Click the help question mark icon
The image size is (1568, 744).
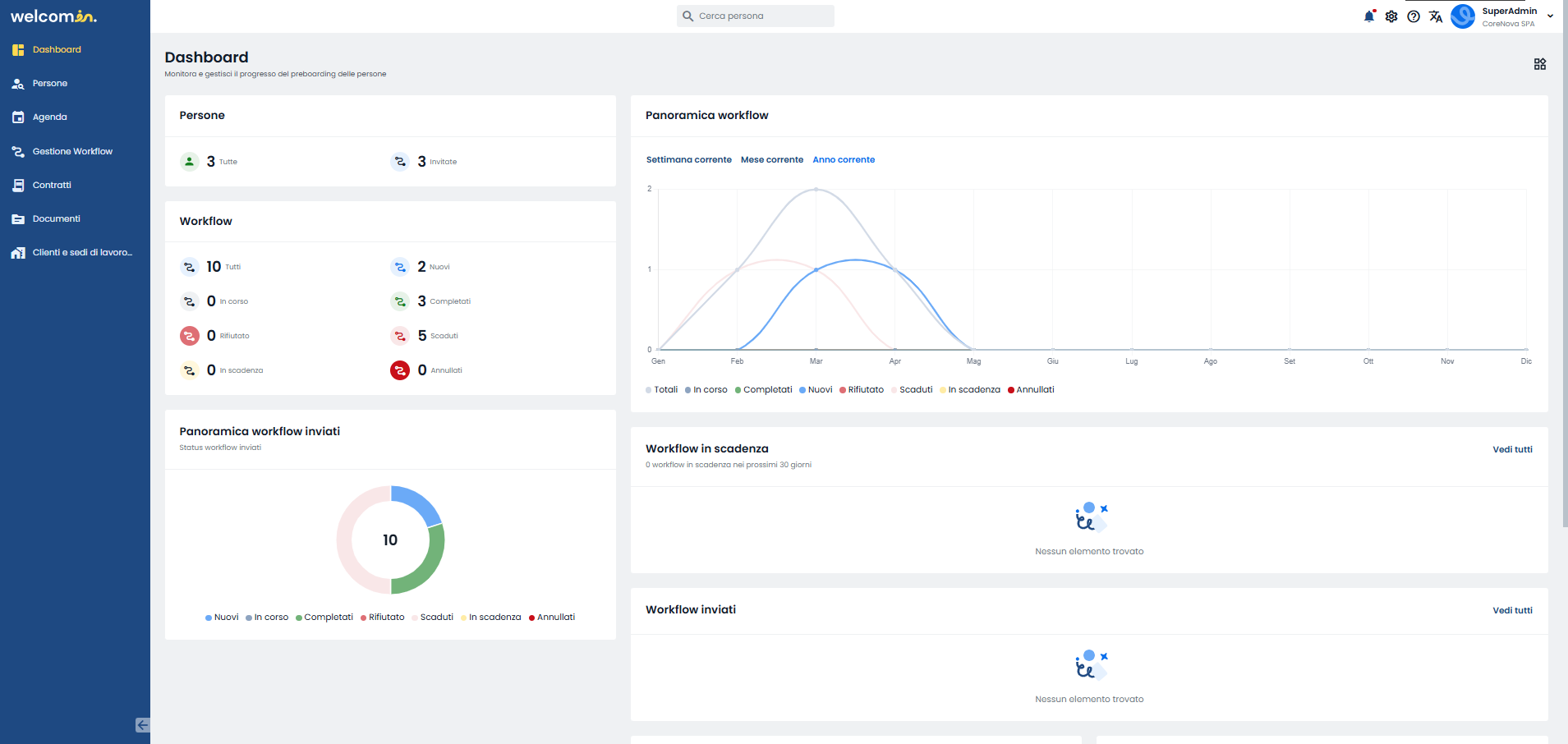pos(1414,16)
